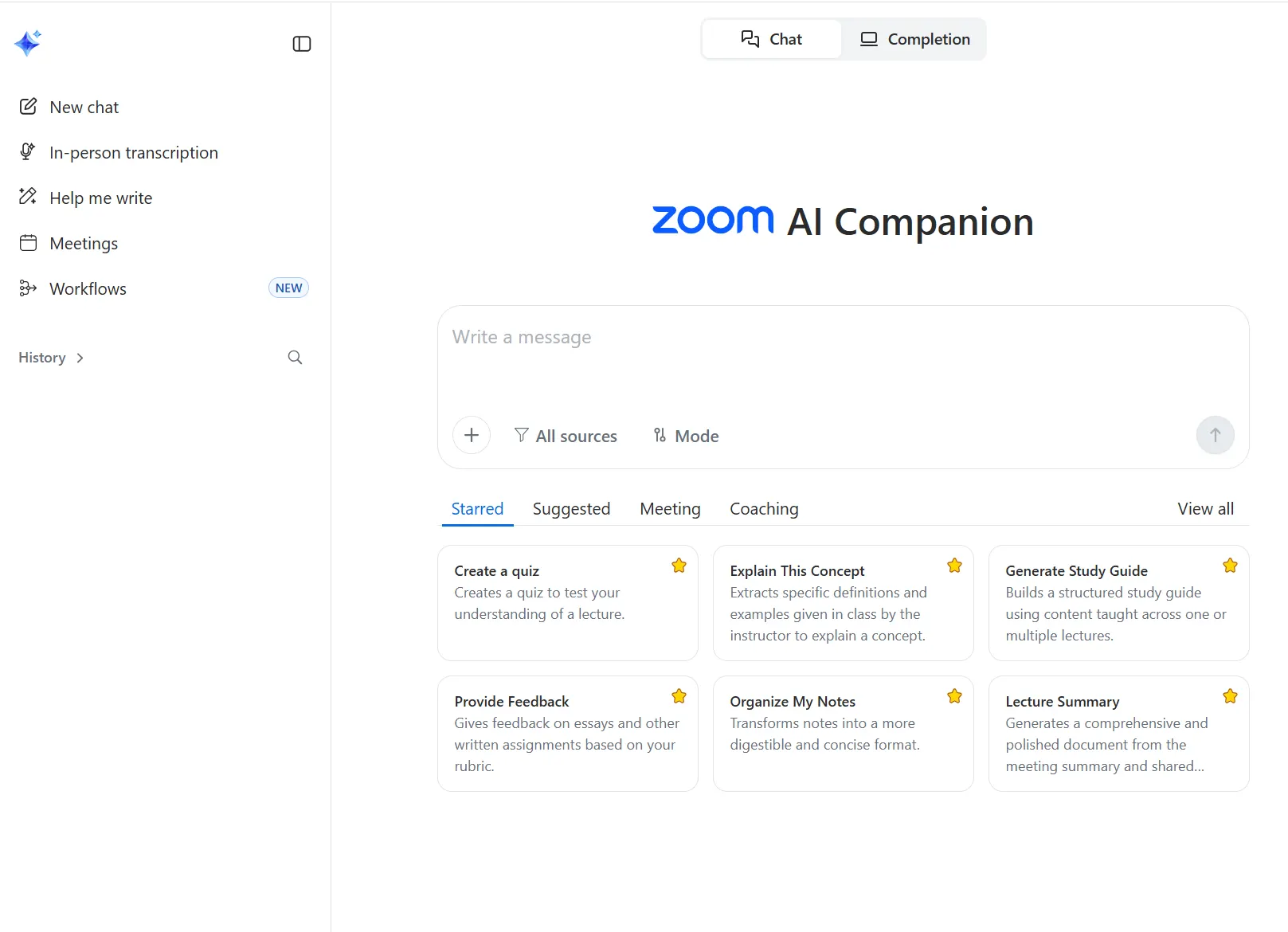Open the Explain This Concept prompt card
The height and width of the screenshot is (932, 1288).
click(x=844, y=603)
